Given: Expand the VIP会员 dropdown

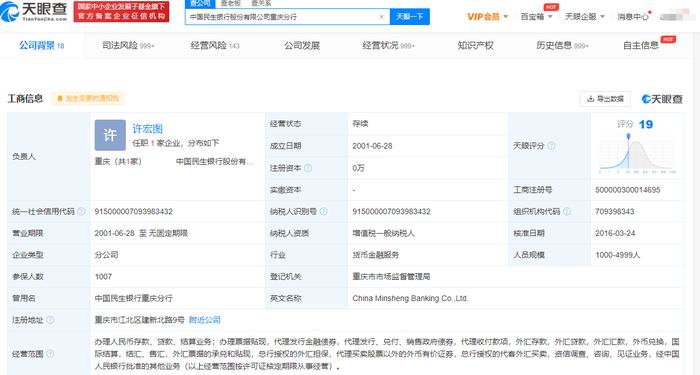Looking at the screenshot, I should pyautogui.click(x=488, y=17).
